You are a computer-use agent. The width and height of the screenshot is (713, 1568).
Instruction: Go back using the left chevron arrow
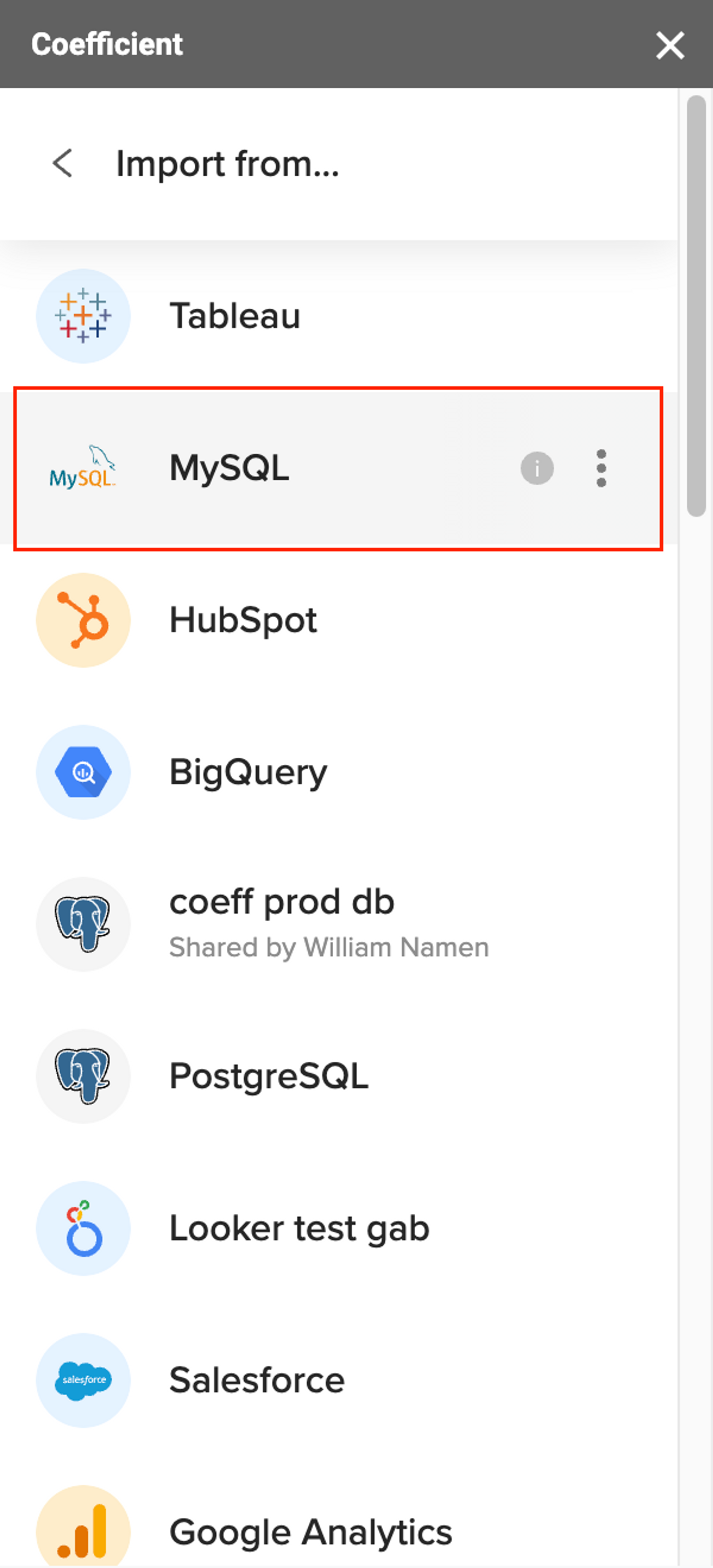62,163
